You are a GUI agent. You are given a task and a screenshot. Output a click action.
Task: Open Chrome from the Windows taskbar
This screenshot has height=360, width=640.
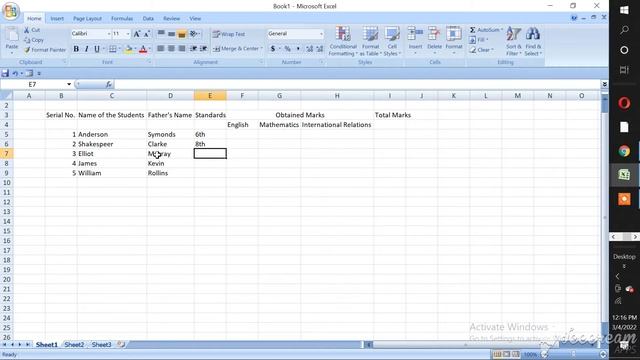624,151
